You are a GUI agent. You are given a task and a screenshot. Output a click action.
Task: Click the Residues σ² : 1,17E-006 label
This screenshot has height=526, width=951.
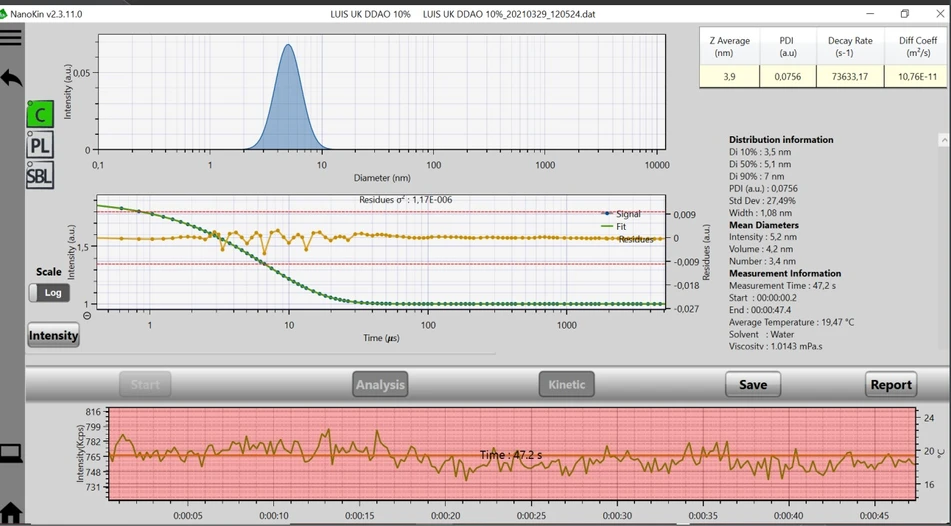point(405,200)
